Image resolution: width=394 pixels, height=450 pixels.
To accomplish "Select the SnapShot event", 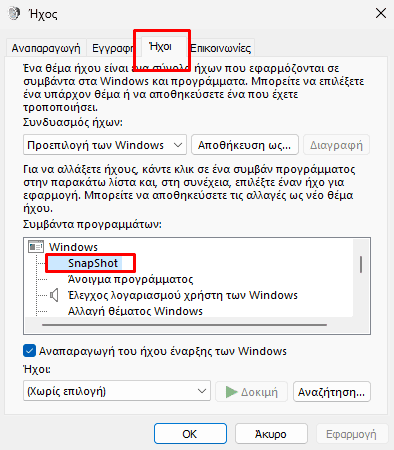I will (x=93, y=263).
